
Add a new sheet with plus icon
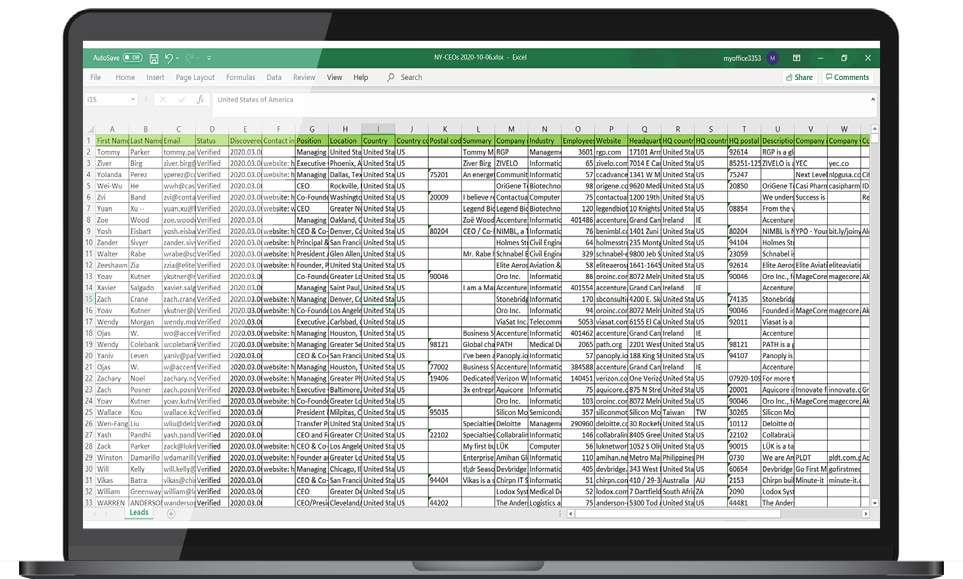171,514
